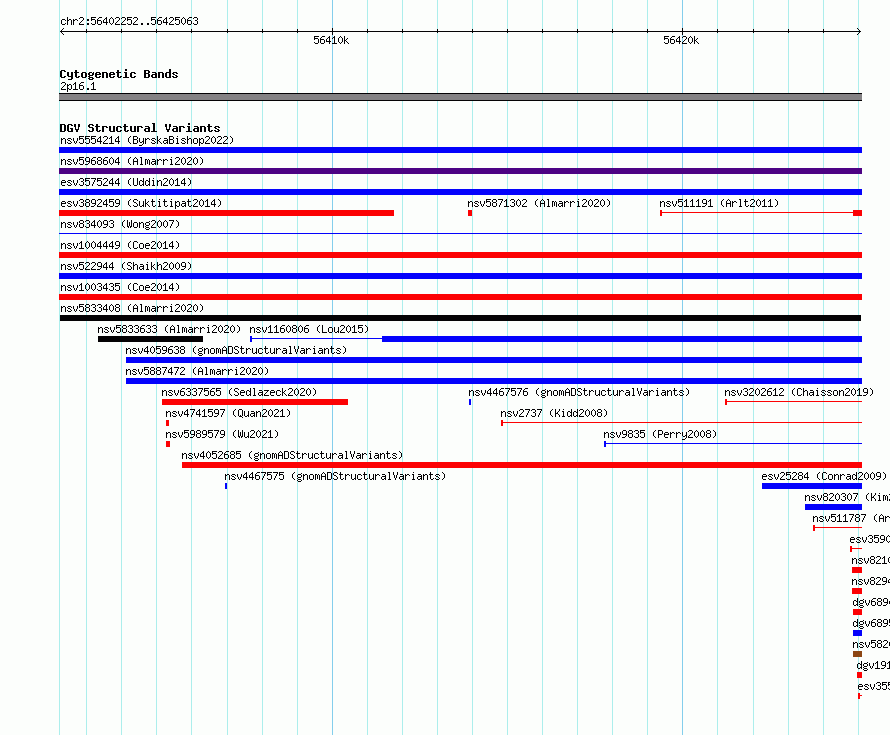Select the nsv4052685 (gnomADStructuralVariants) label

292,455
